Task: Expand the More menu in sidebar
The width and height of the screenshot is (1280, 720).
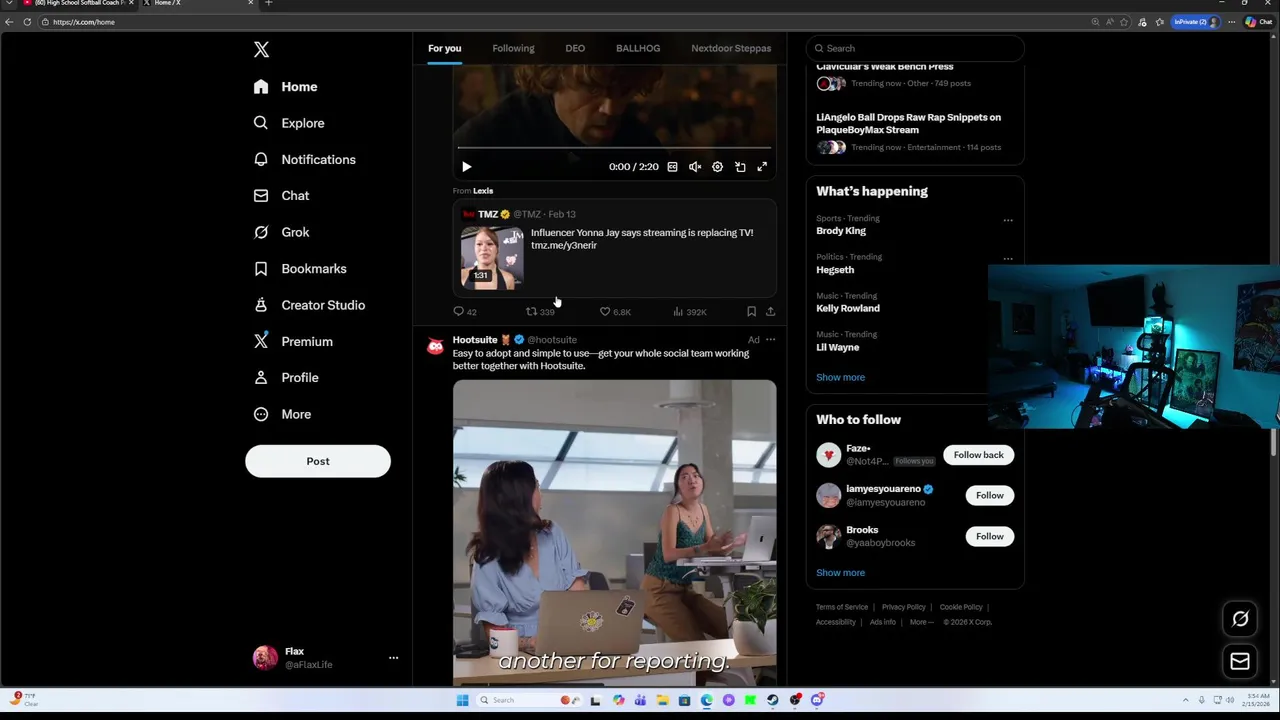Action: tap(282, 414)
